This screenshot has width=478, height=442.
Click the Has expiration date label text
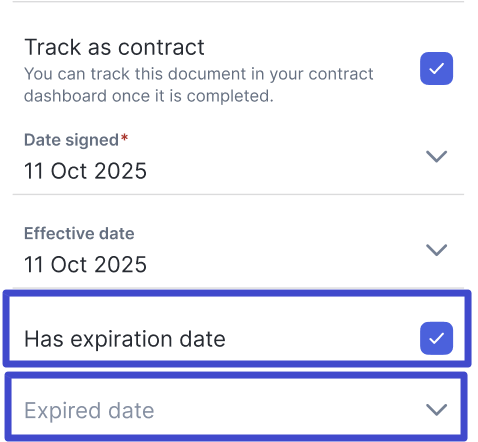(125, 339)
